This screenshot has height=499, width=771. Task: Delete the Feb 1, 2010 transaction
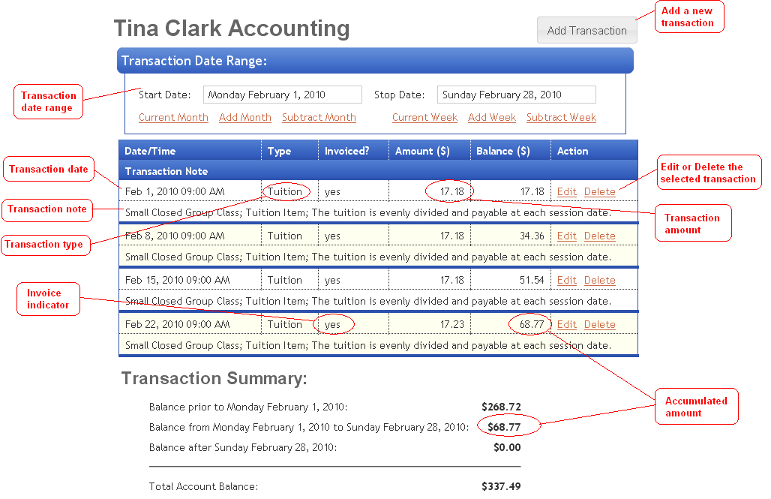600,191
